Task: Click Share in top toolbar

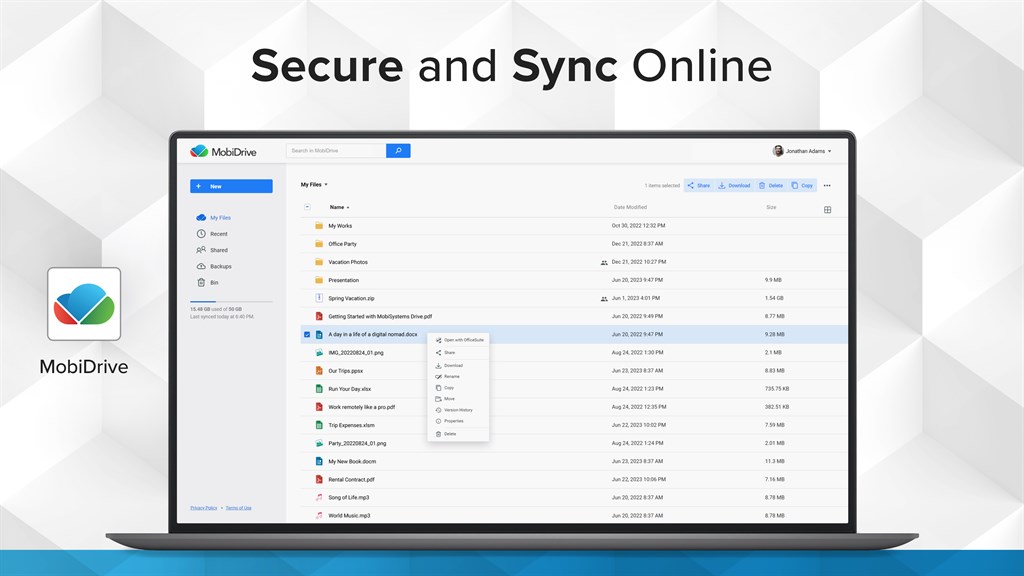Action: coord(699,185)
